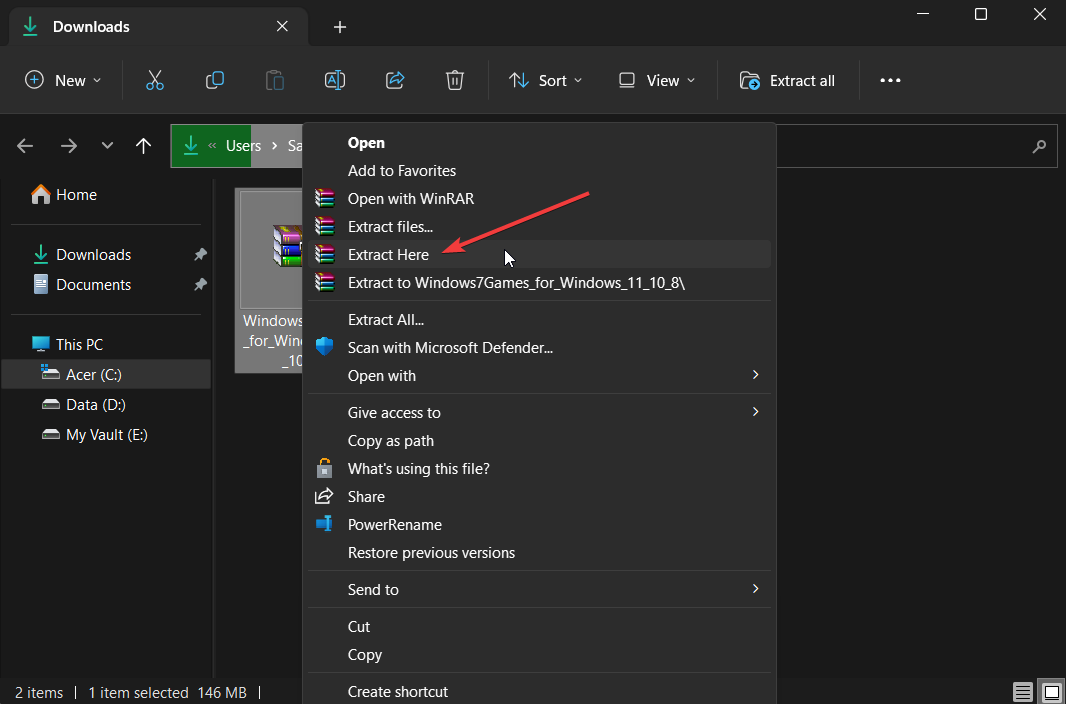This screenshot has height=704, width=1066.
Task: Click the search magnifier icon
Action: tap(1039, 146)
